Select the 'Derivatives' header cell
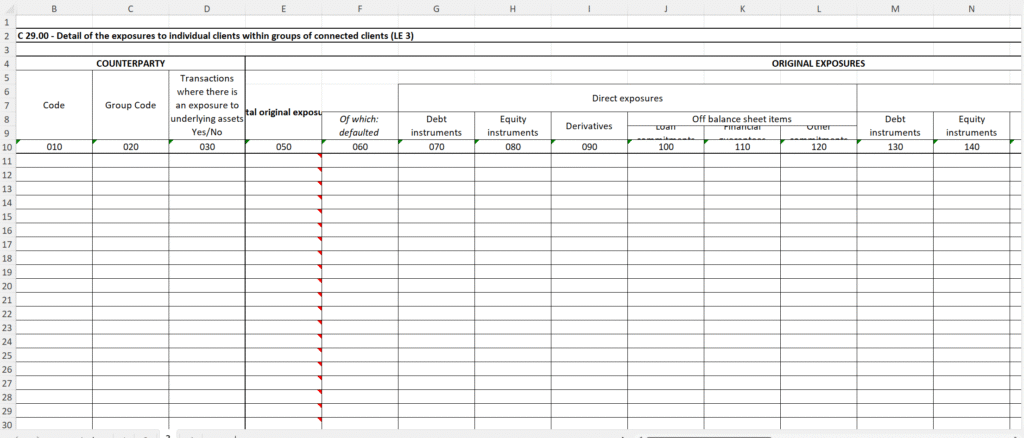 [589, 126]
